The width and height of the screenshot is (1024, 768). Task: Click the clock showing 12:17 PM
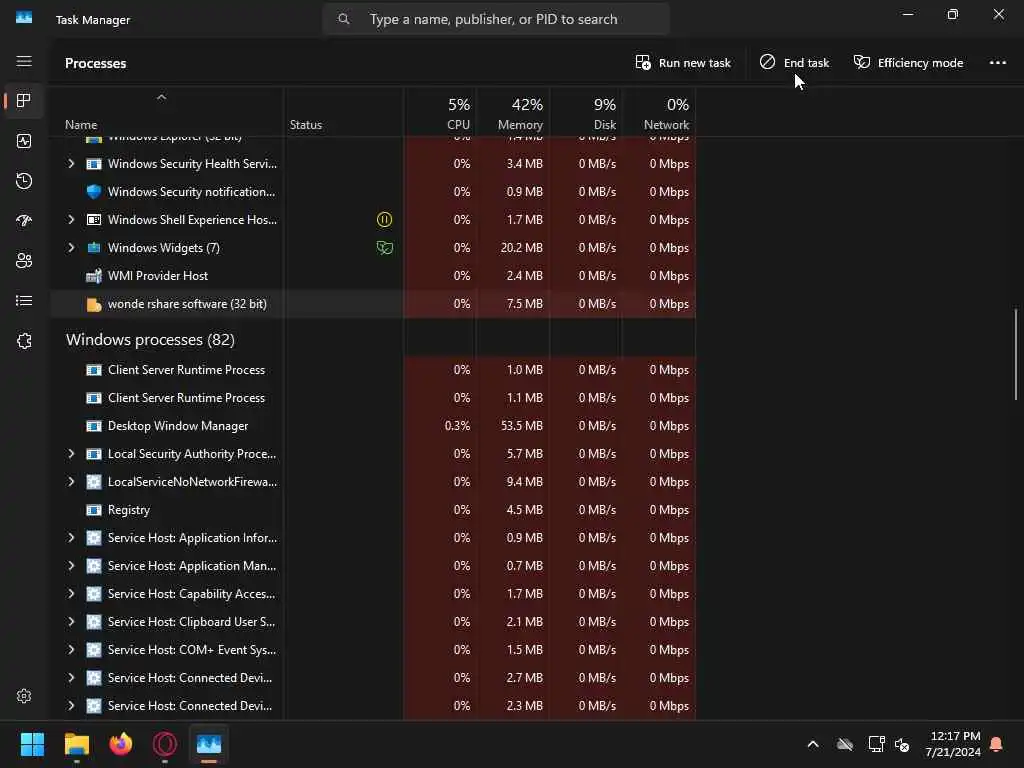tap(955, 736)
